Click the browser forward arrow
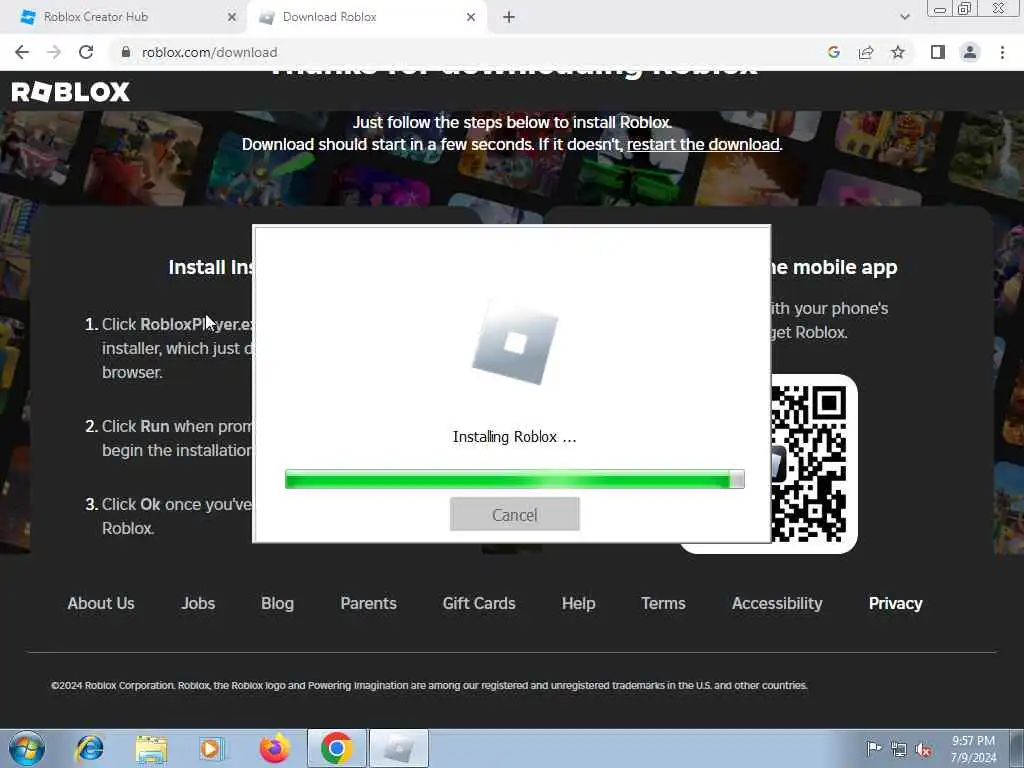The image size is (1024, 768). tap(54, 52)
